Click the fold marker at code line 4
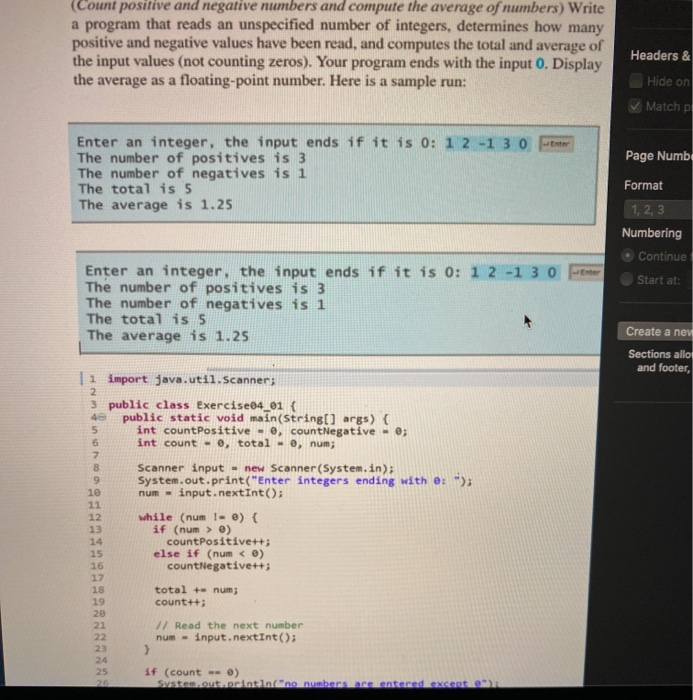This screenshot has width=693, height=700. [x=102, y=417]
